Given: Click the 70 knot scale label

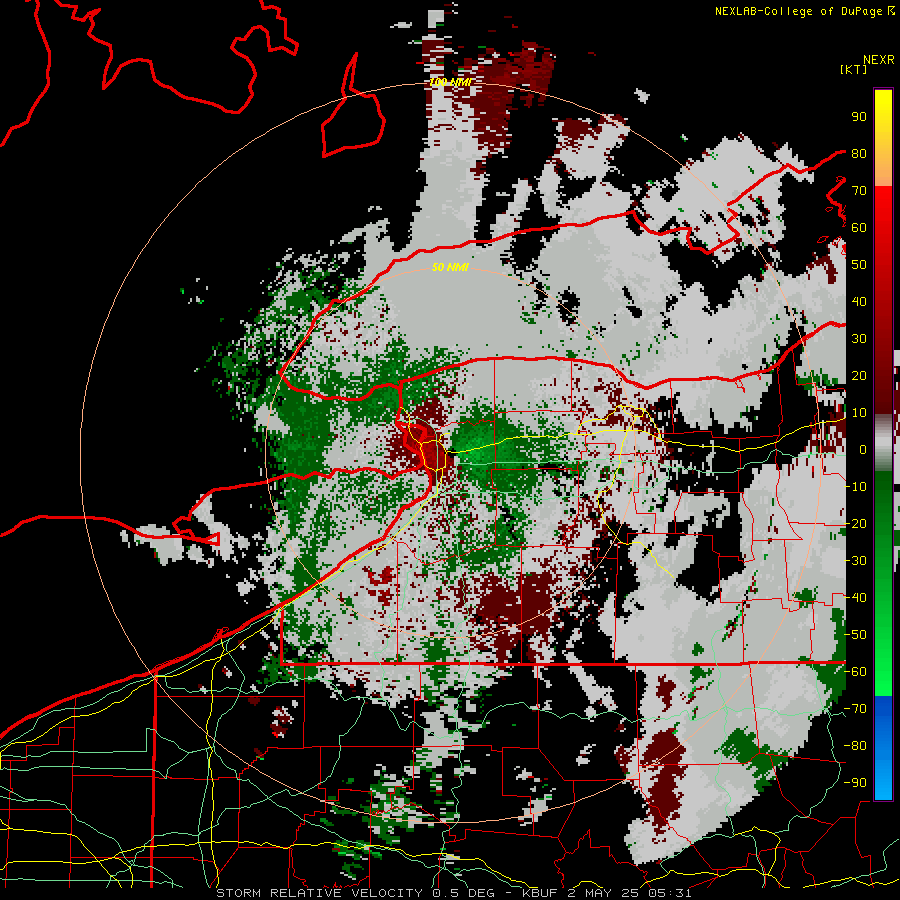Looking at the screenshot, I should click(x=859, y=191).
